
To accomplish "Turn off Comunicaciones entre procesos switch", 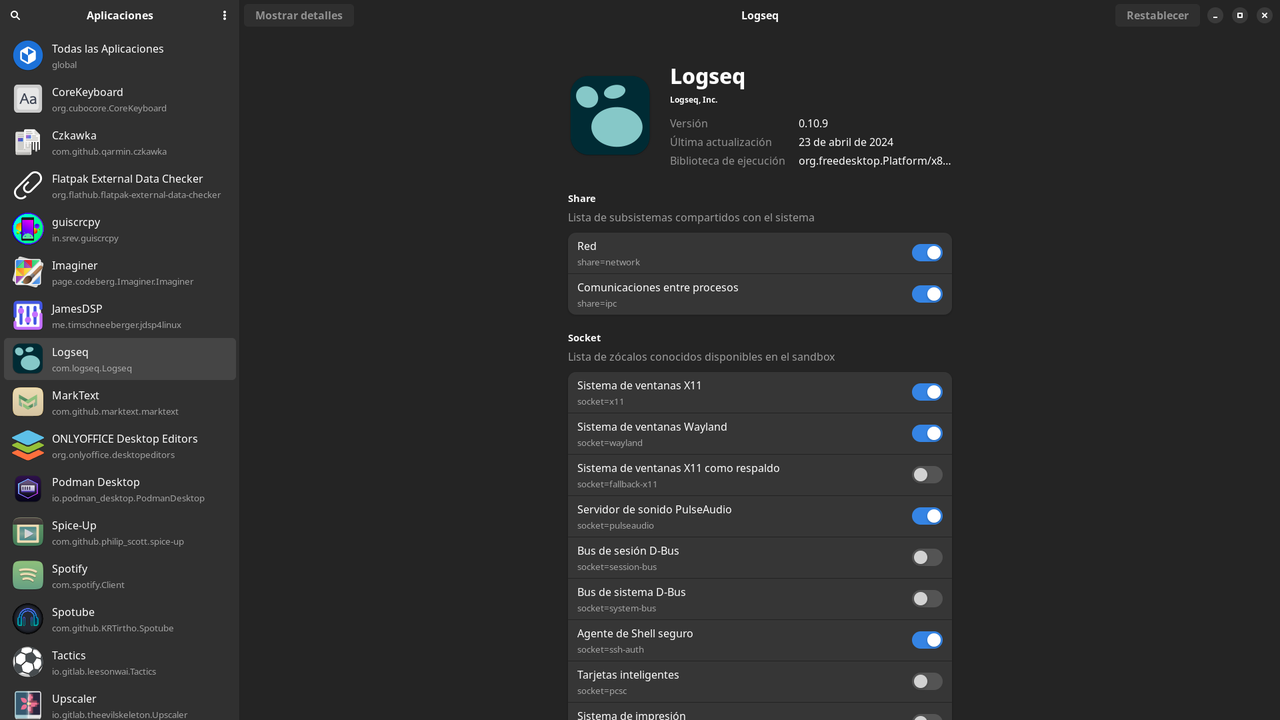I will [926, 294].
